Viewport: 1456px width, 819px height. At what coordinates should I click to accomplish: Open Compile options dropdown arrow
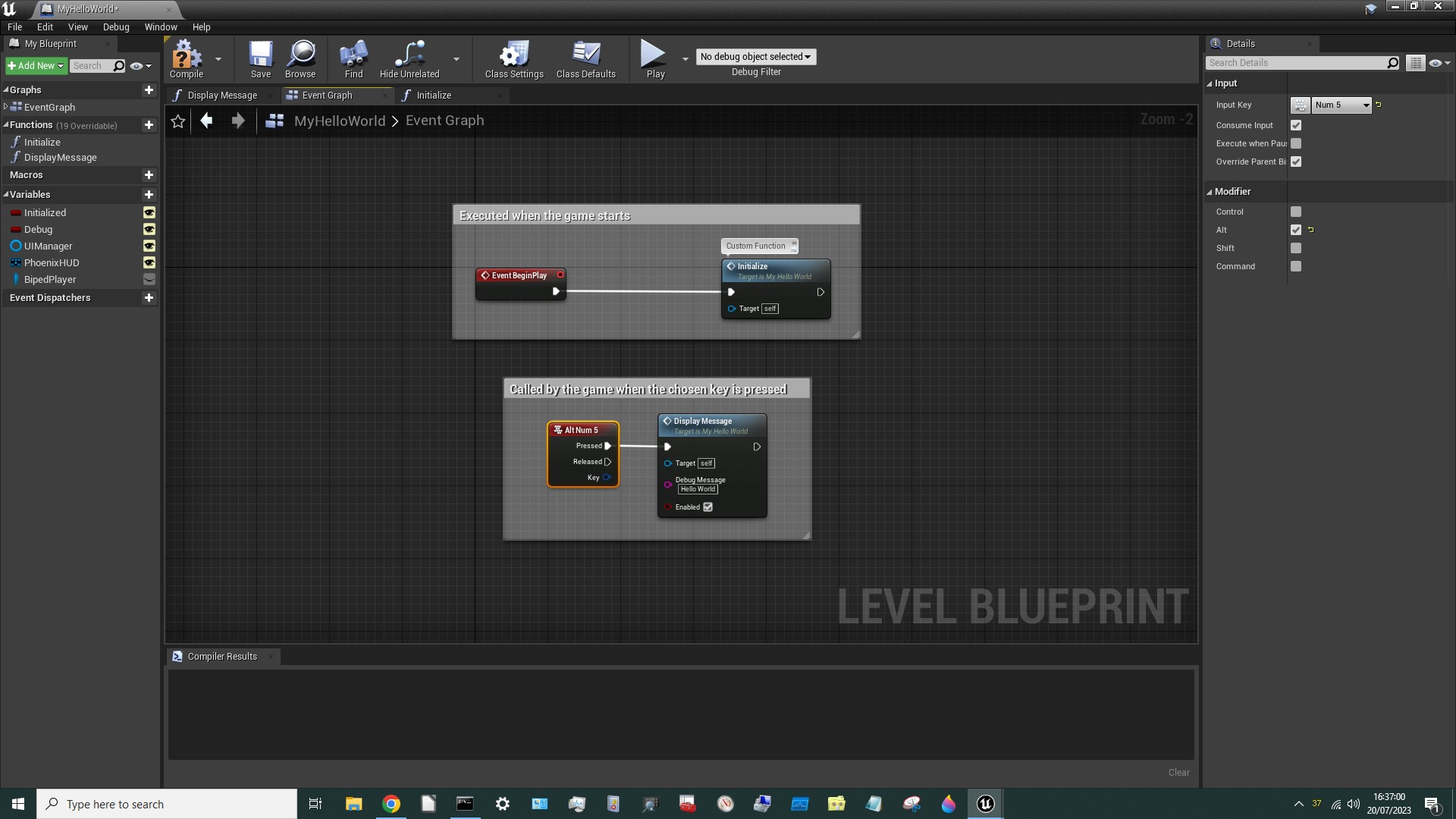[218, 59]
